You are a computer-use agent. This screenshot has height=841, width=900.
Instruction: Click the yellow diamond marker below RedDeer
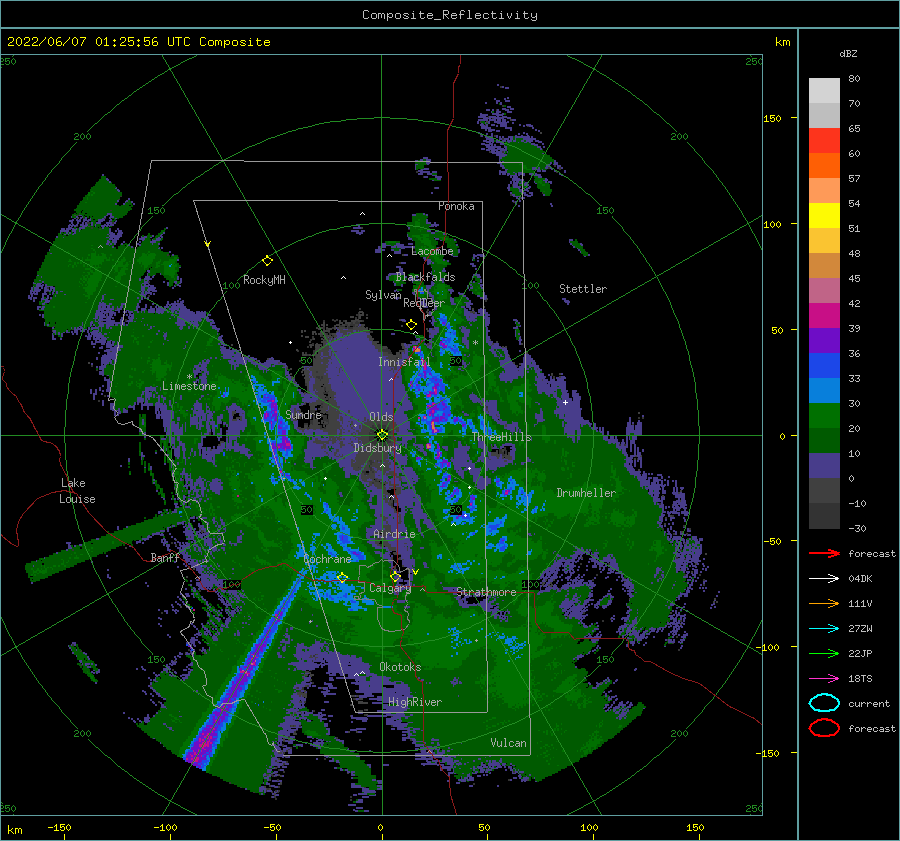(411, 325)
